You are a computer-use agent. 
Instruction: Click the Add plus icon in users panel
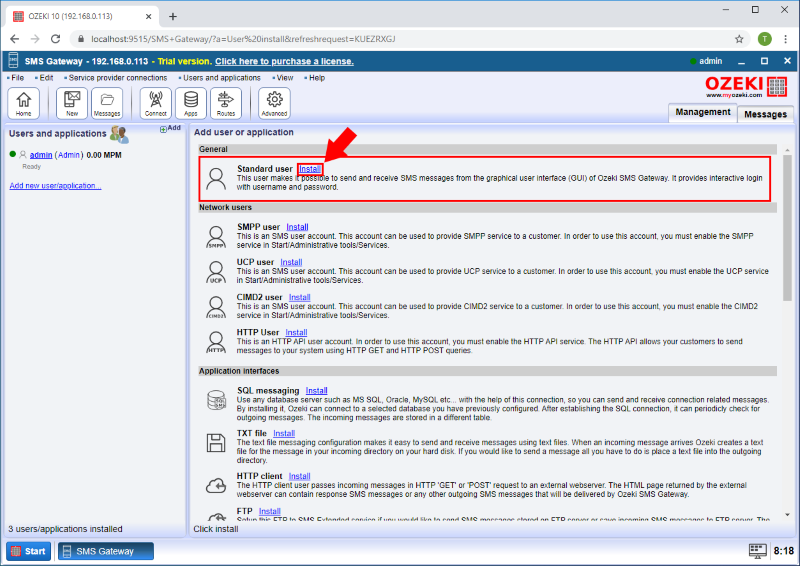pos(163,129)
